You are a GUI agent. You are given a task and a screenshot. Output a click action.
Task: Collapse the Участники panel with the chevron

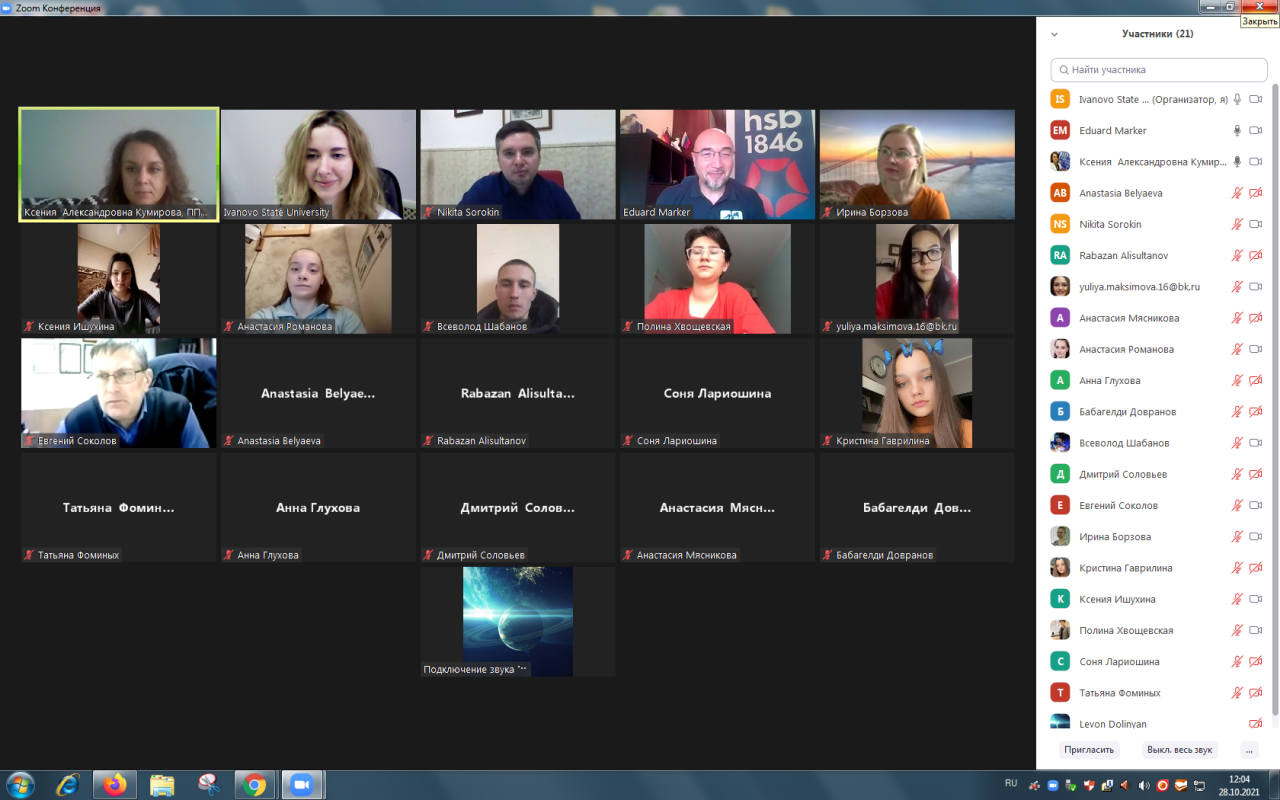point(1054,34)
